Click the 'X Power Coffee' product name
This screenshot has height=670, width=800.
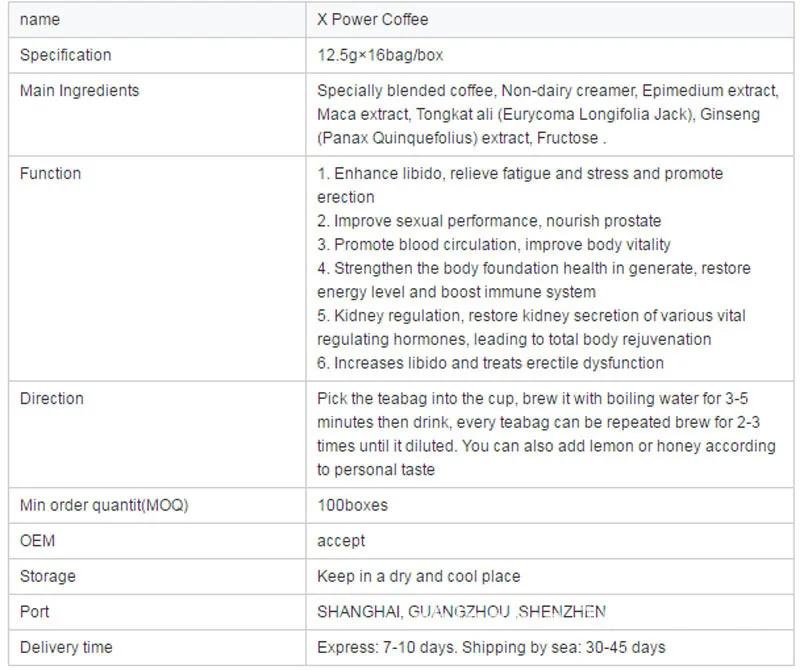pos(373,19)
